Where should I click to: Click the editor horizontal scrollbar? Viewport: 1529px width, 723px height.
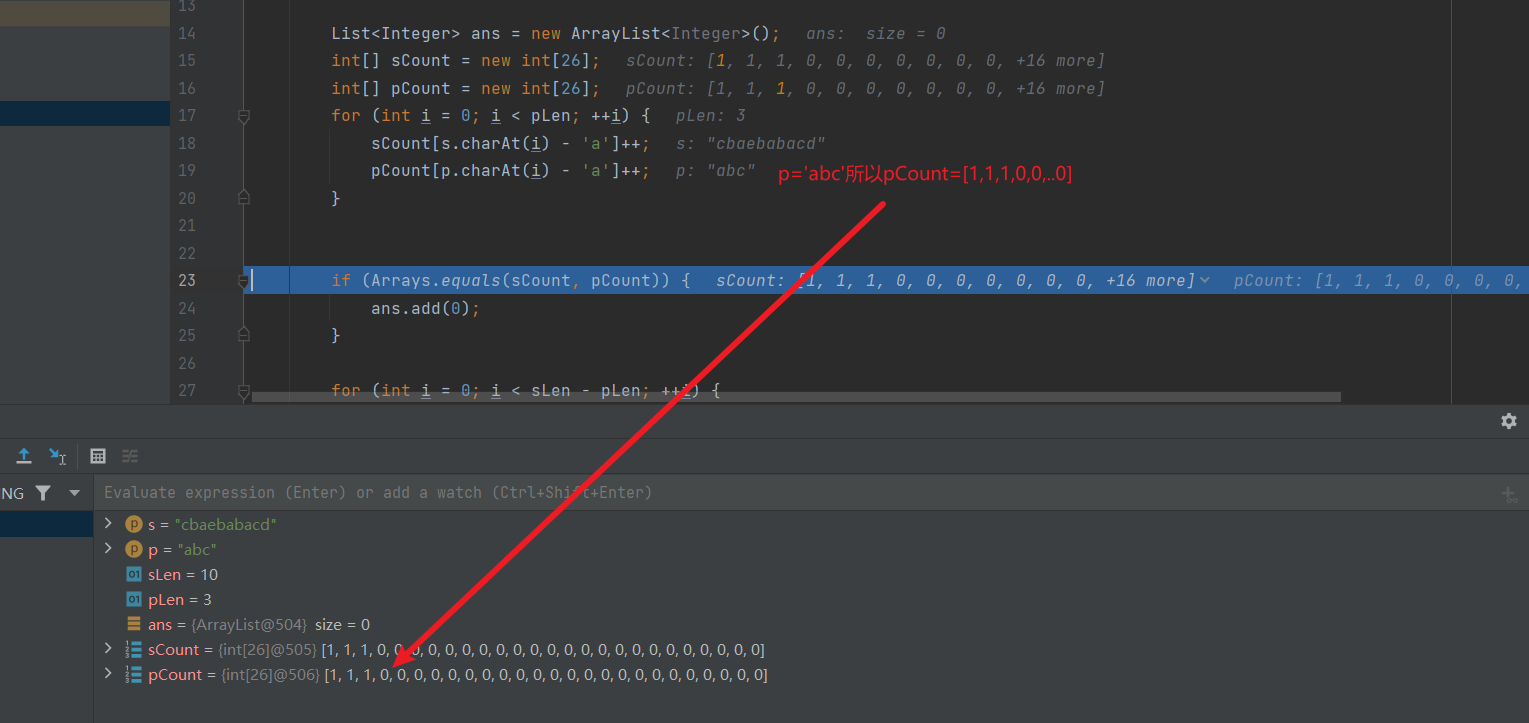(x=795, y=397)
